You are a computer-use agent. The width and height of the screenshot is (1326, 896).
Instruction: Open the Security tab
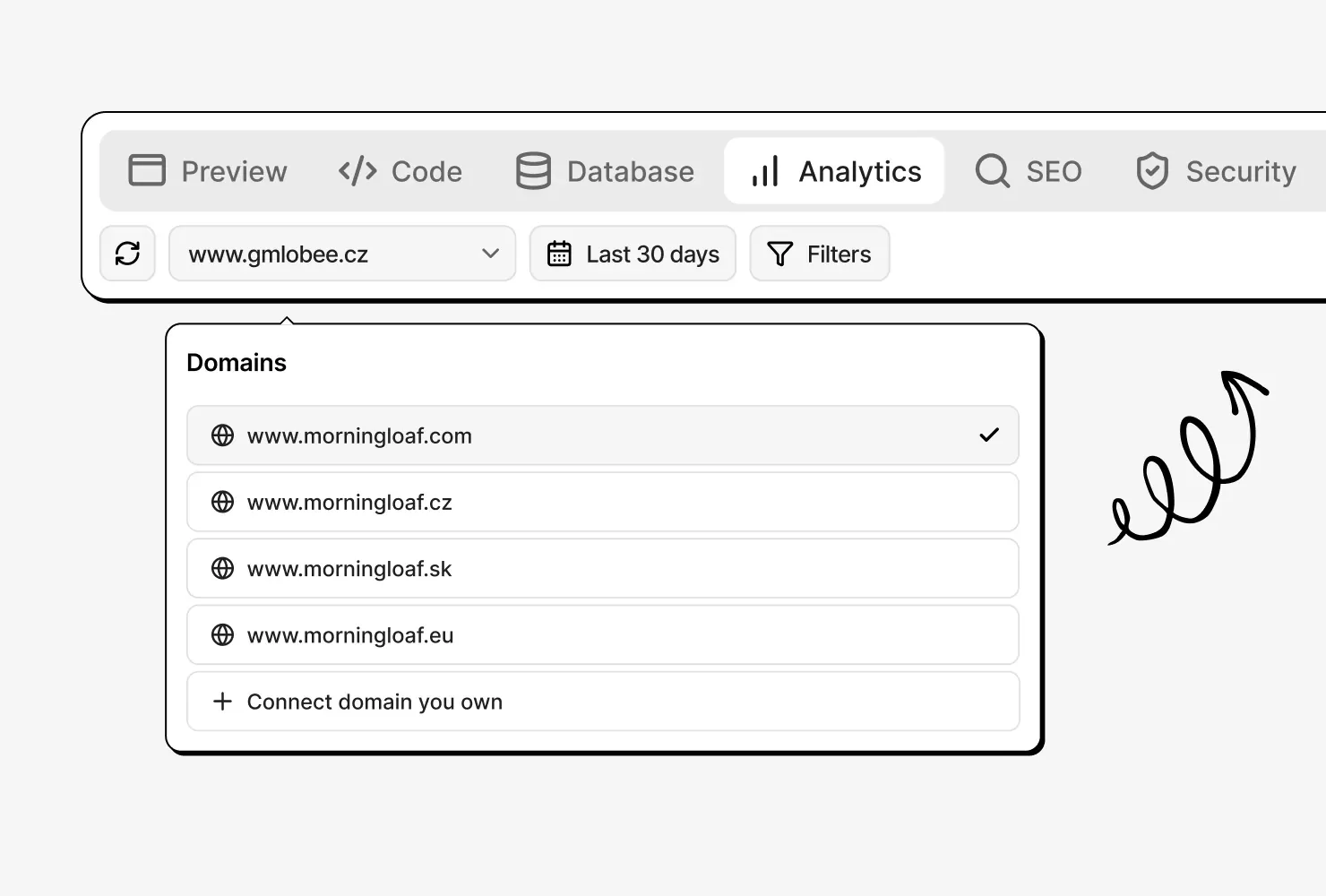coord(1217,171)
